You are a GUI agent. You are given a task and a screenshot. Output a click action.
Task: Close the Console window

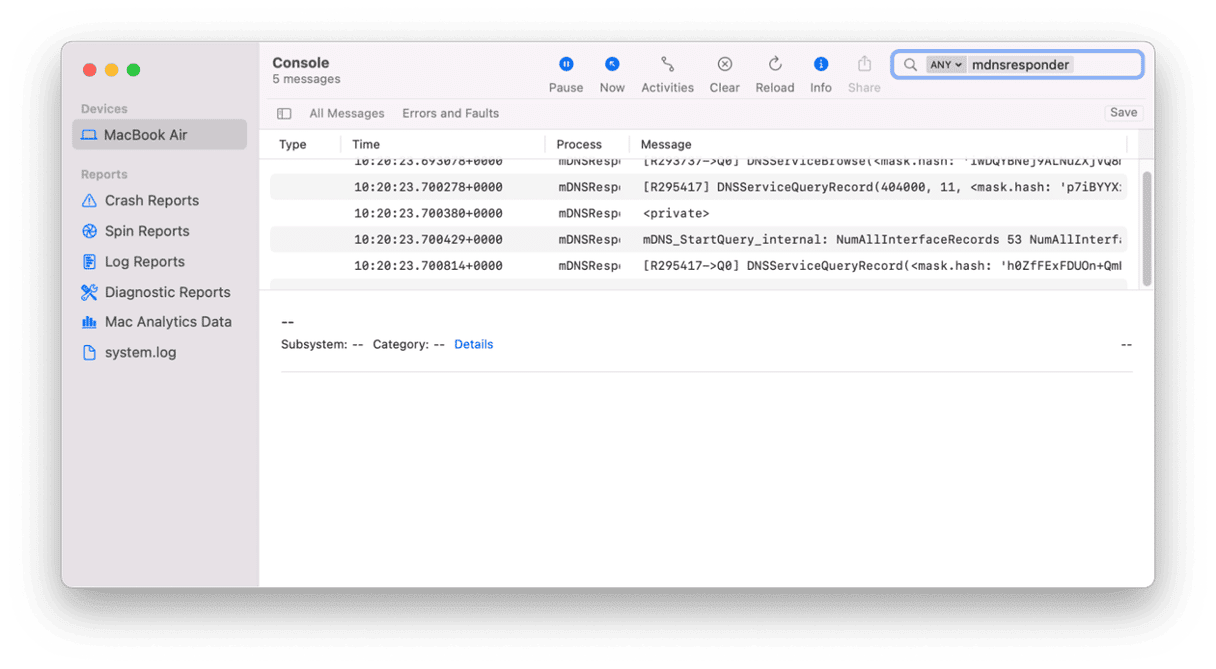pyautogui.click(x=90, y=70)
